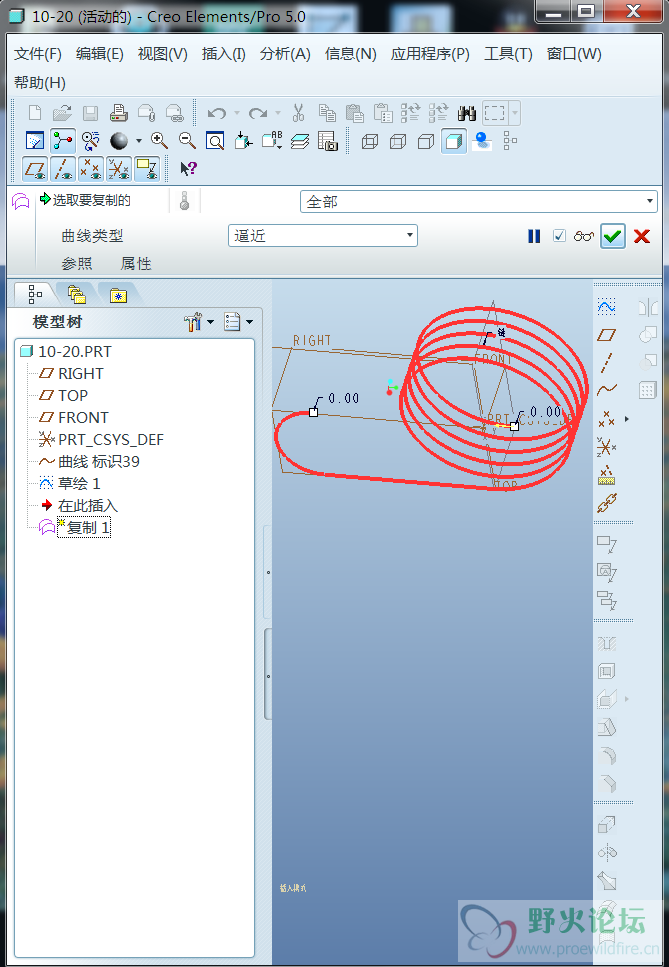Viewport: 669px width, 967px height.
Task: Click the context help arrow-question icon
Action: 188,168
